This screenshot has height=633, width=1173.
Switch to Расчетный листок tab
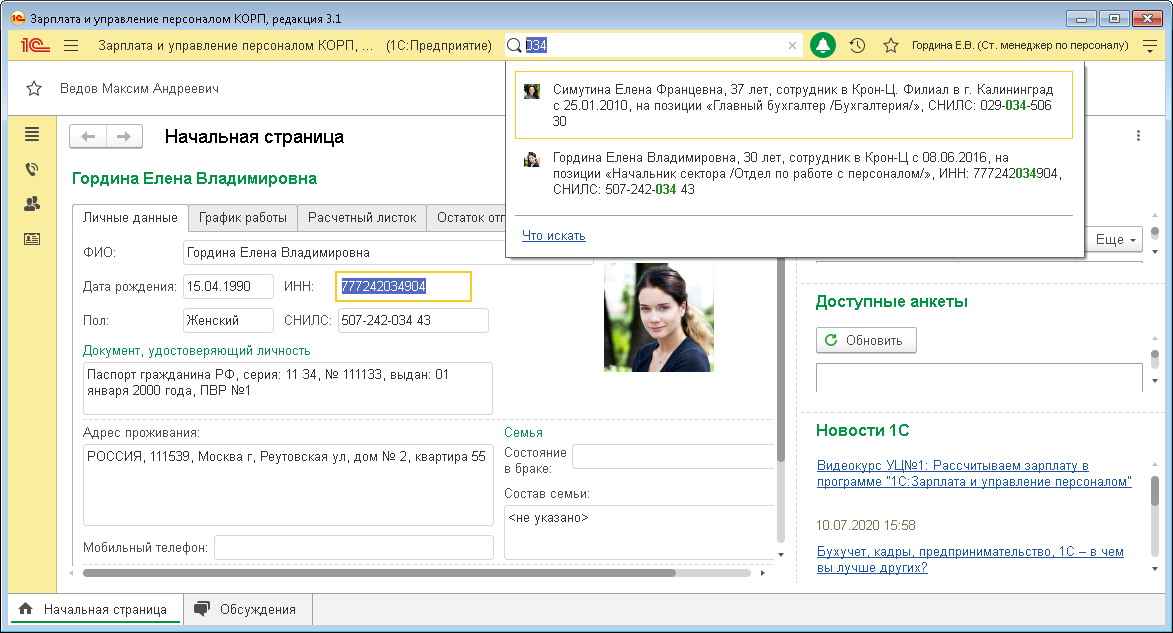[362, 218]
